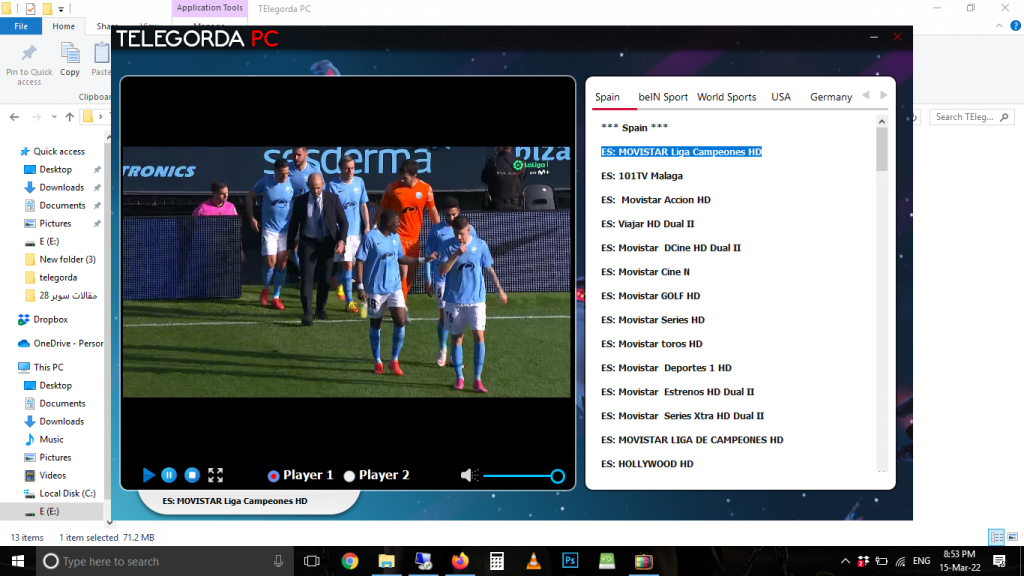The height and width of the screenshot is (576, 1024).
Task: Switch to the Home ribbon tab
Action: (63, 26)
